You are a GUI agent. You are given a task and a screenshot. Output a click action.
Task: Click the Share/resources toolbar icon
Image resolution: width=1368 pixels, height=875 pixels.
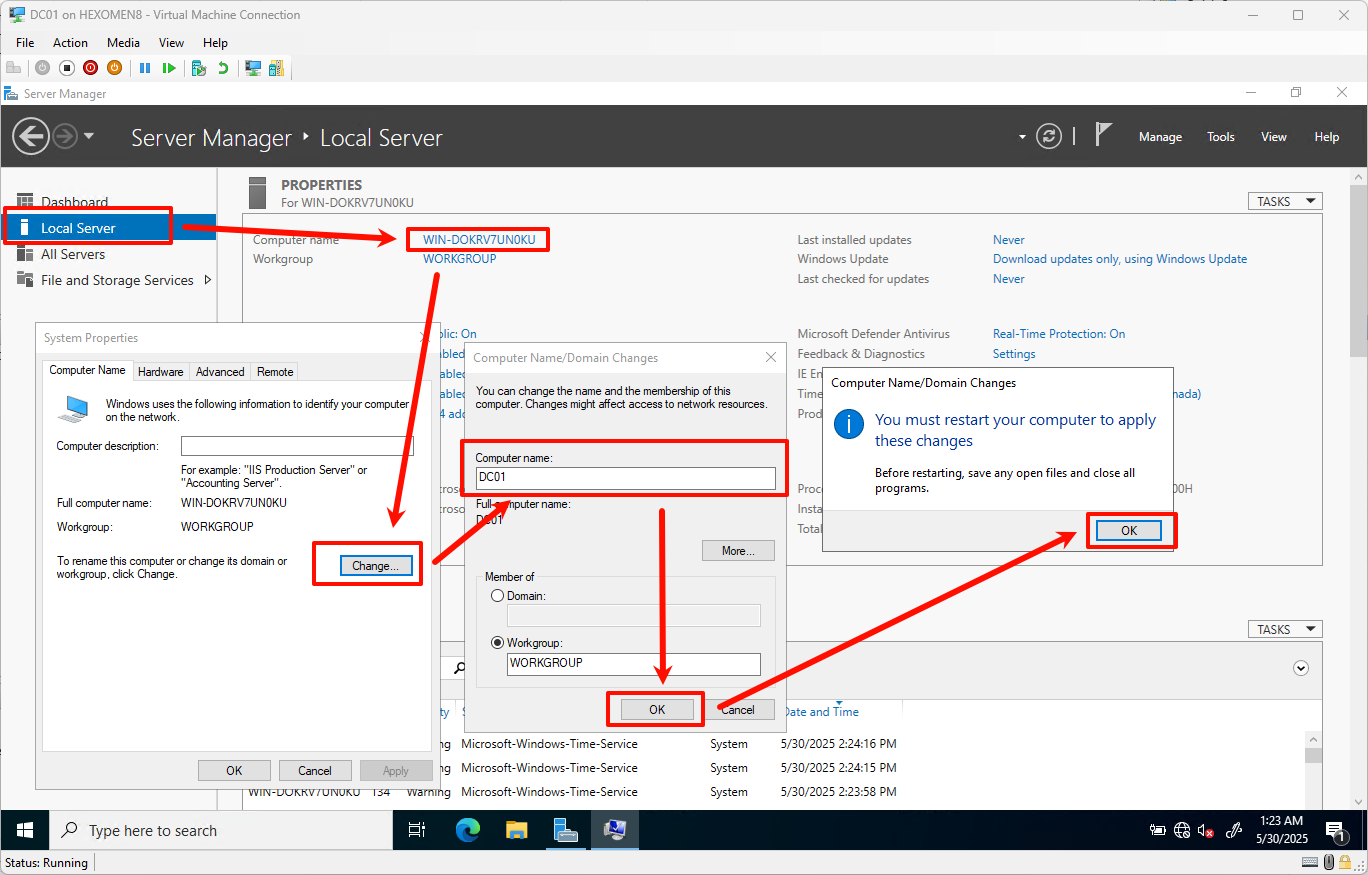coord(276,68)
